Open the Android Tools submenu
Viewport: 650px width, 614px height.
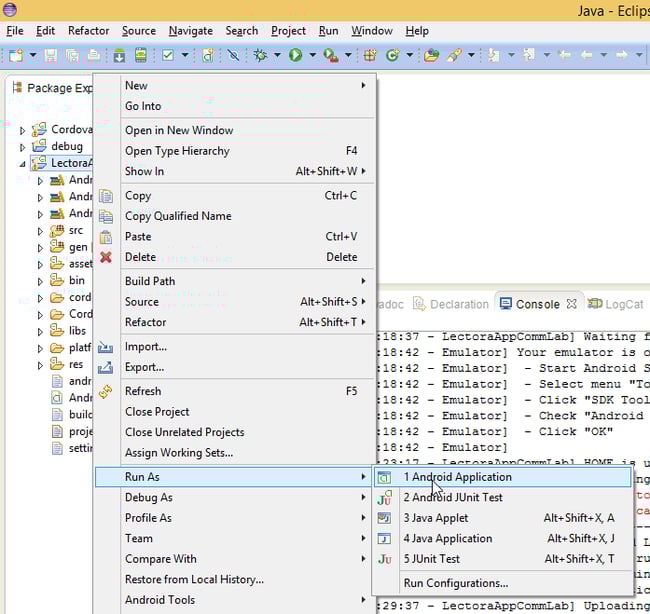[248, 600]
